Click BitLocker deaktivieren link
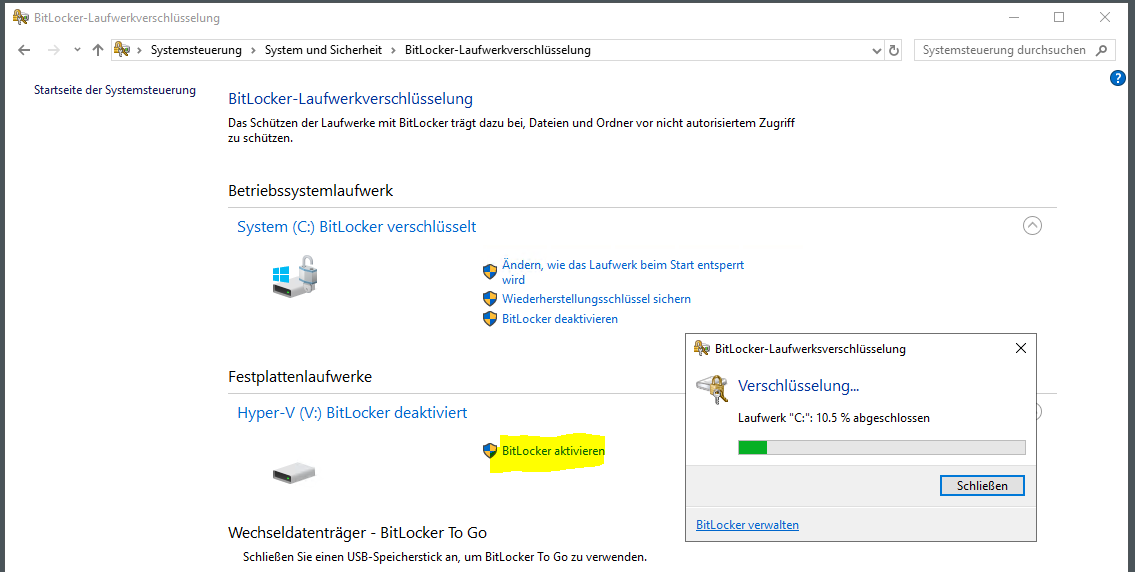 click(x=560, y=319)
